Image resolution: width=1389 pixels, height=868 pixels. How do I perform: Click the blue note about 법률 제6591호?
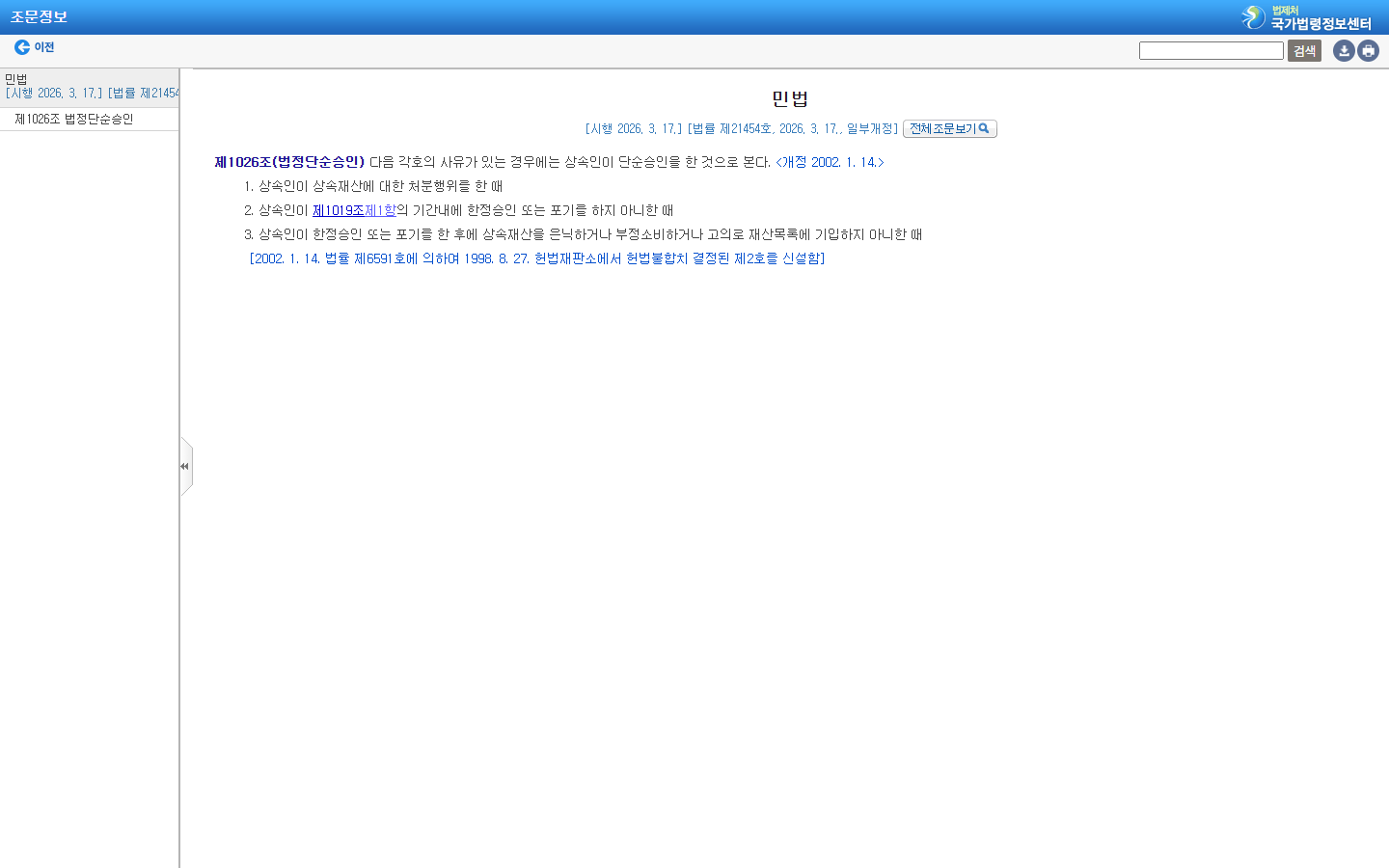click(537, 258)
